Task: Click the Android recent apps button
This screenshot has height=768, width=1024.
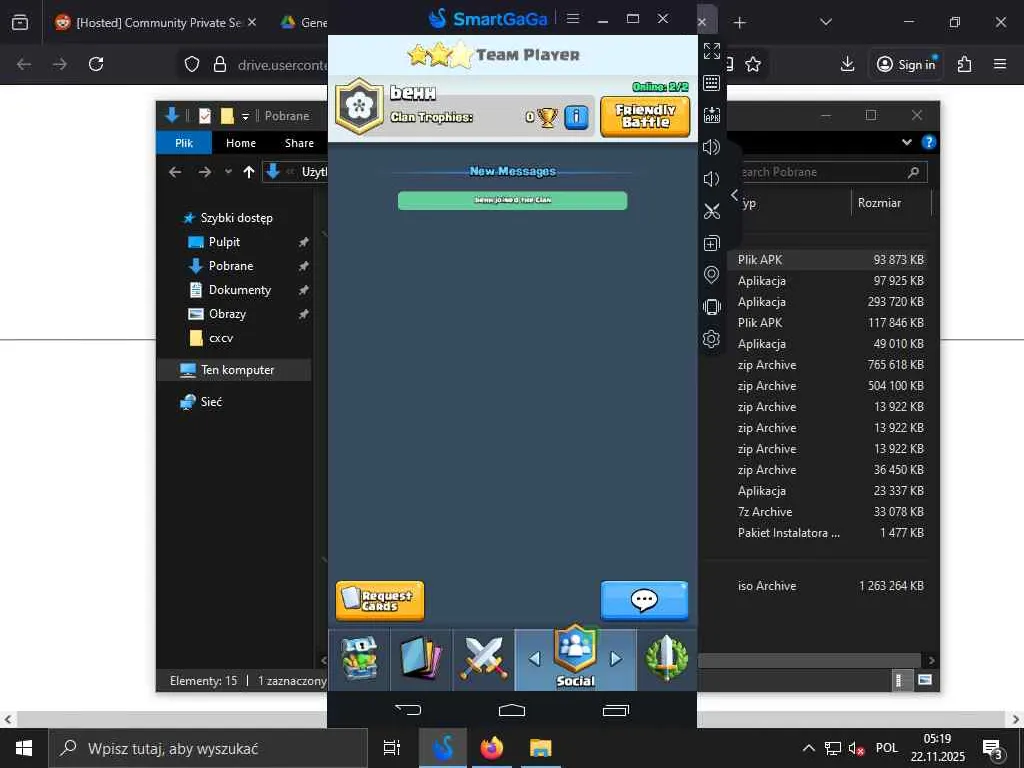Action: coord(616,709)
